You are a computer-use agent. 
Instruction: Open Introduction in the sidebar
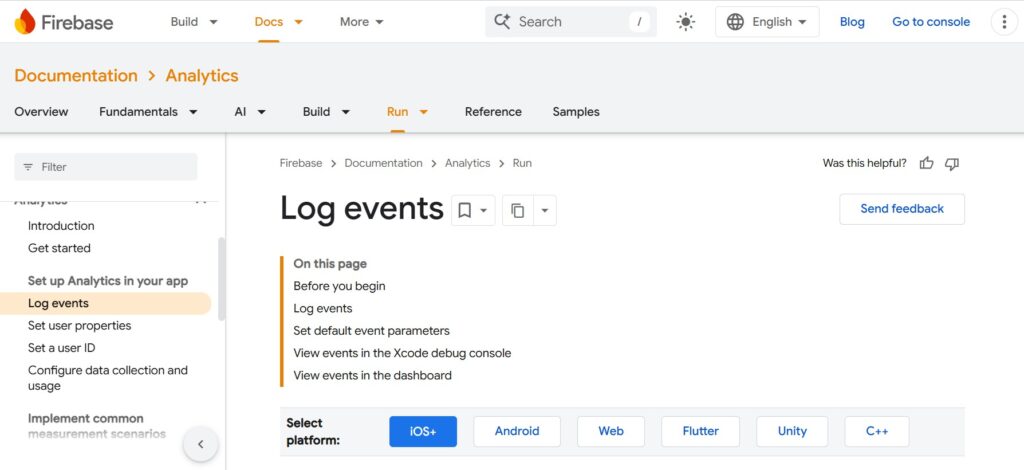click(x=61, y=226)
